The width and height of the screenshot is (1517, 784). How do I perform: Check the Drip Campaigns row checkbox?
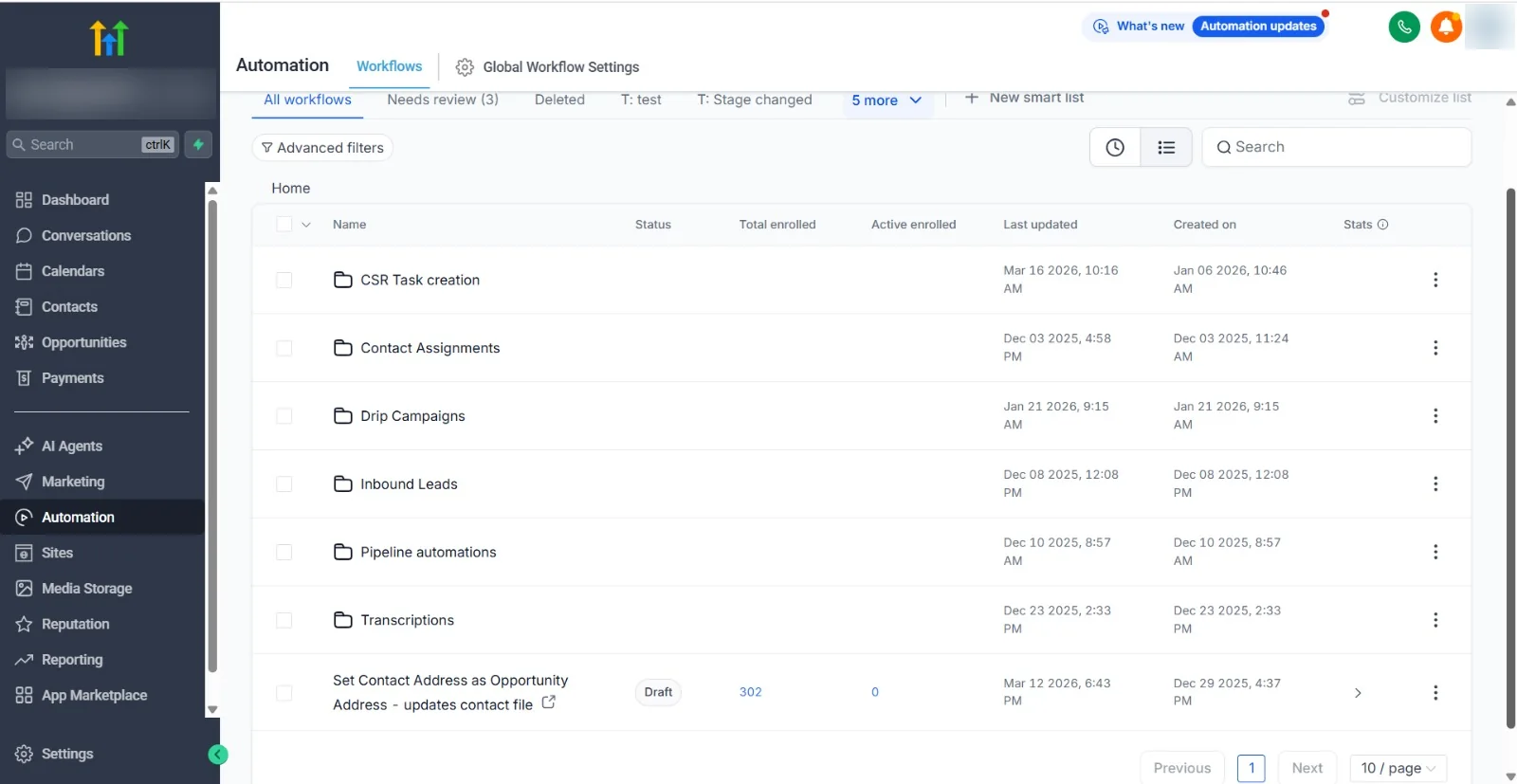coord(284,416)
